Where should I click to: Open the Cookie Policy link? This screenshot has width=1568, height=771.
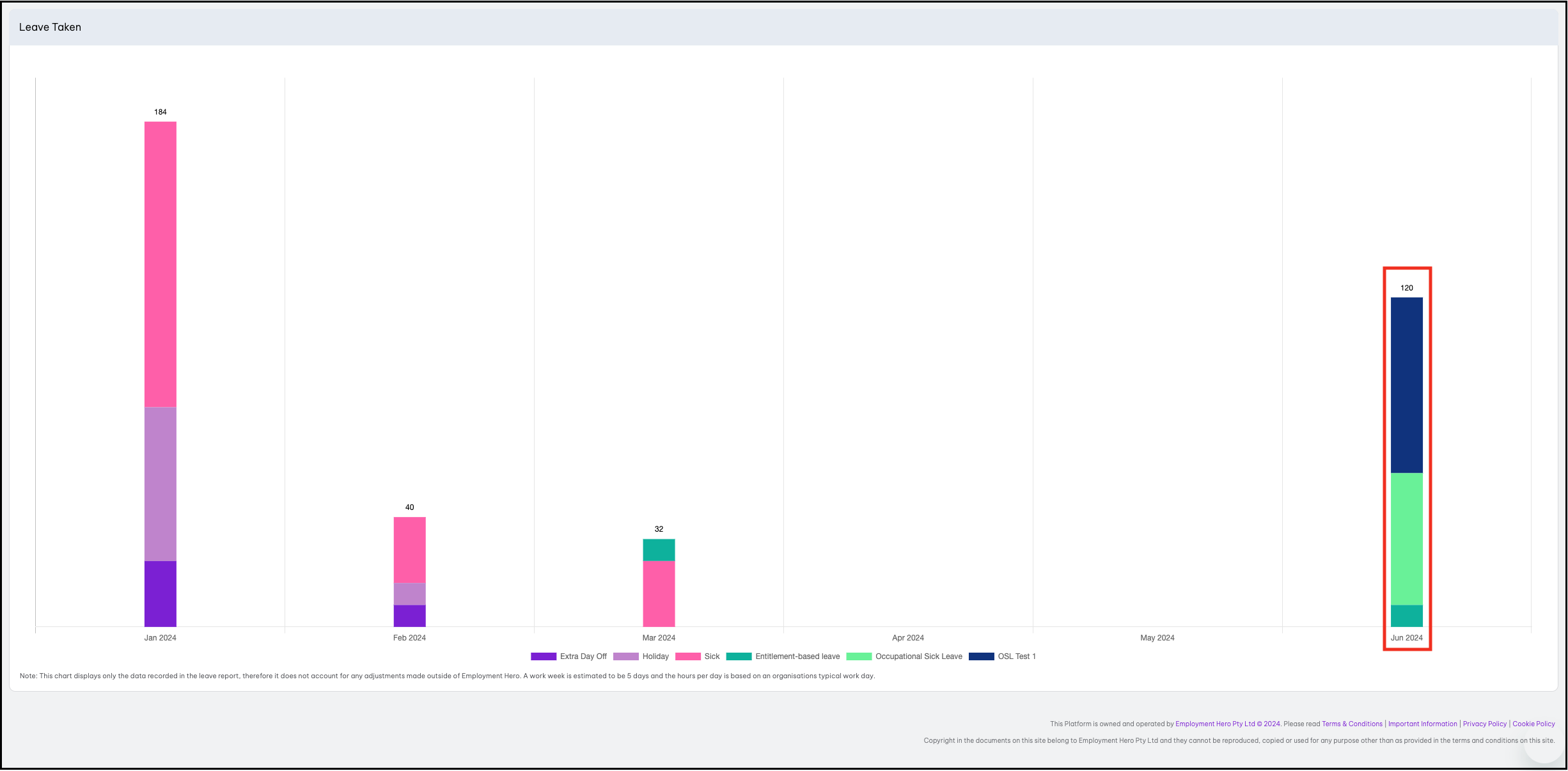pos(1533,724)
